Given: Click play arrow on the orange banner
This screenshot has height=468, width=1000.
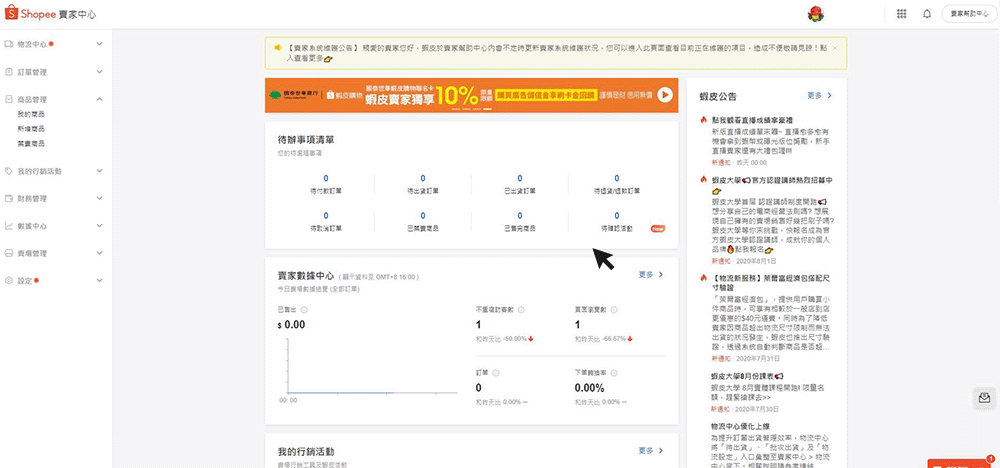Looking at the screenshot, I should pyautogui.click(x=664, y=95).
